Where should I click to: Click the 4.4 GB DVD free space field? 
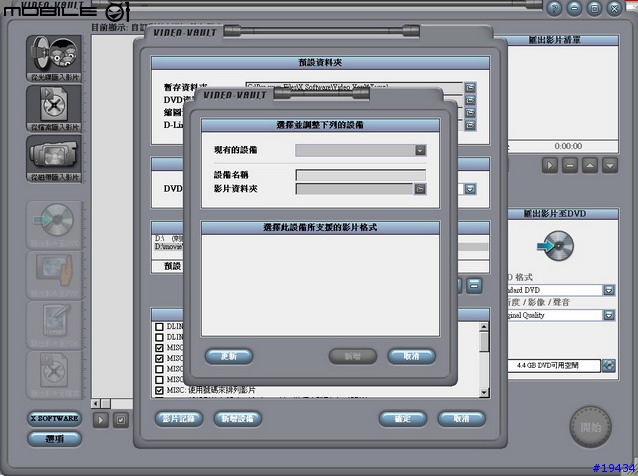pos(554,365)
